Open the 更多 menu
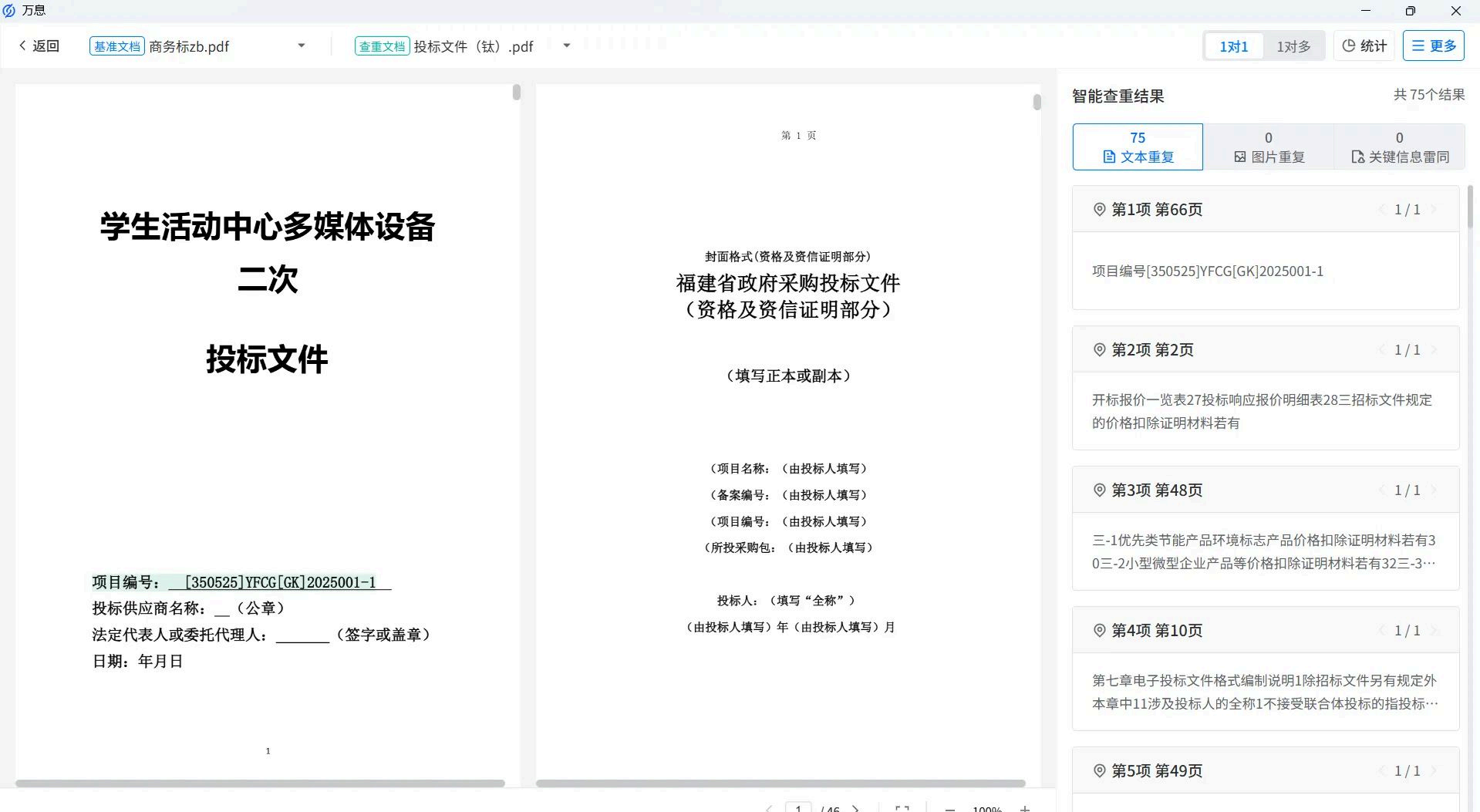1480x812 pixels. click(1434, 46)
